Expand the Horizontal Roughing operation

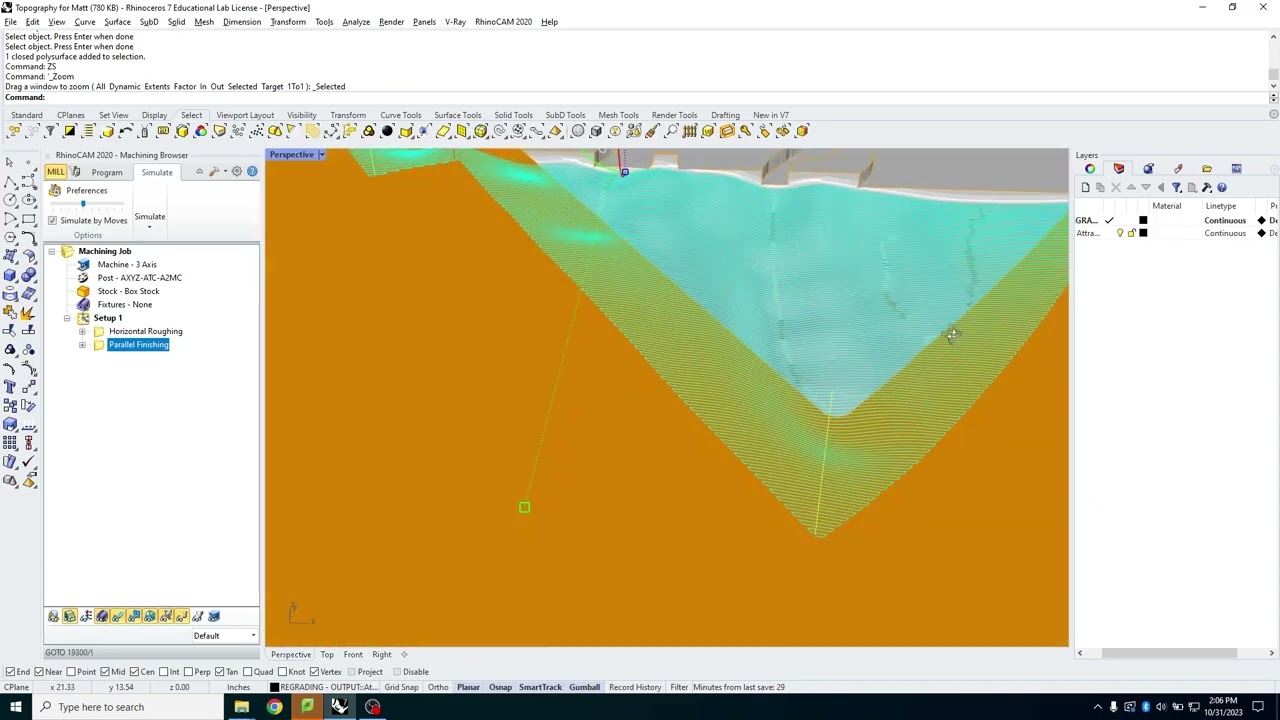click(x=82, y=331)
